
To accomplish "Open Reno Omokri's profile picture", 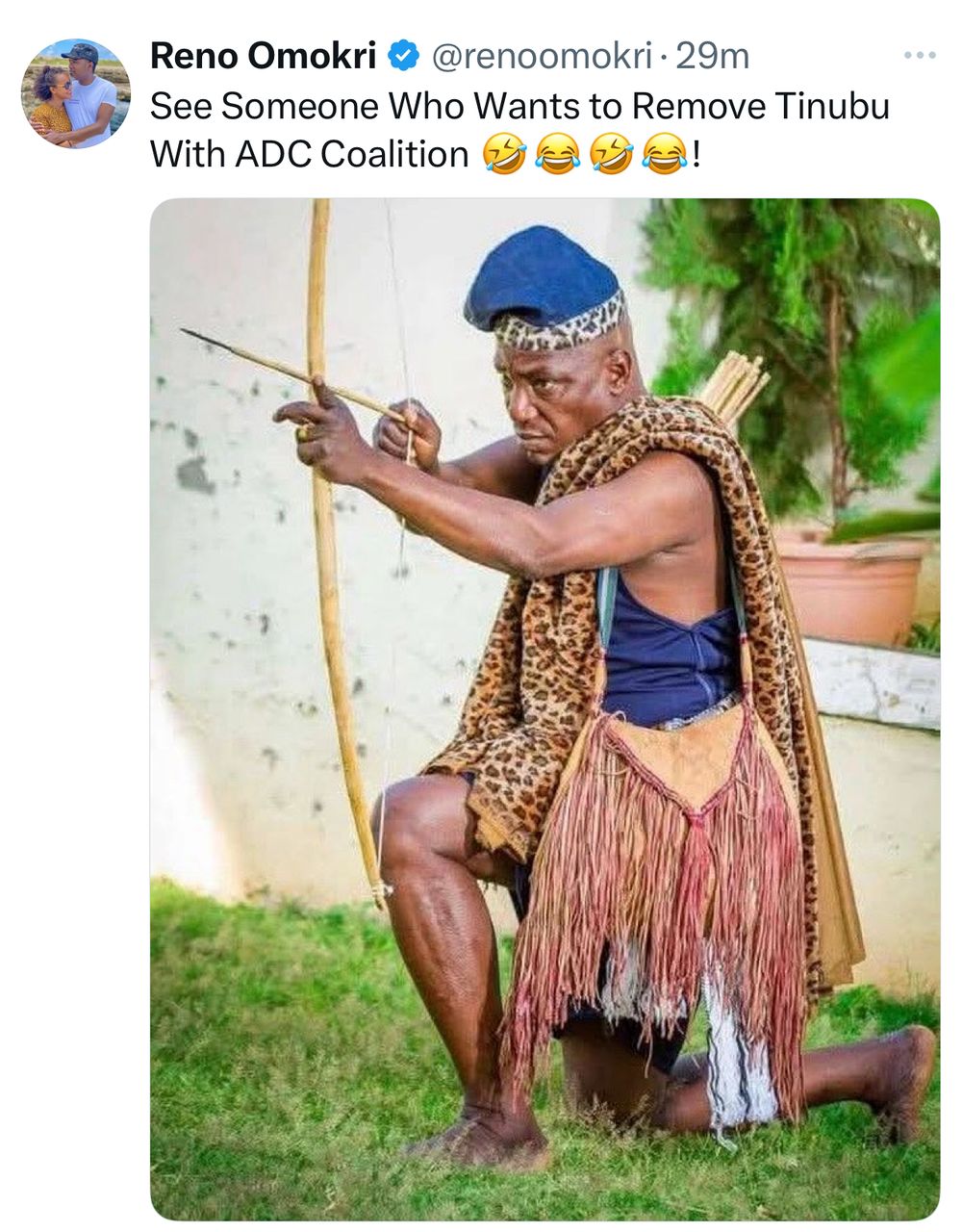I will (x=76, y=93).
